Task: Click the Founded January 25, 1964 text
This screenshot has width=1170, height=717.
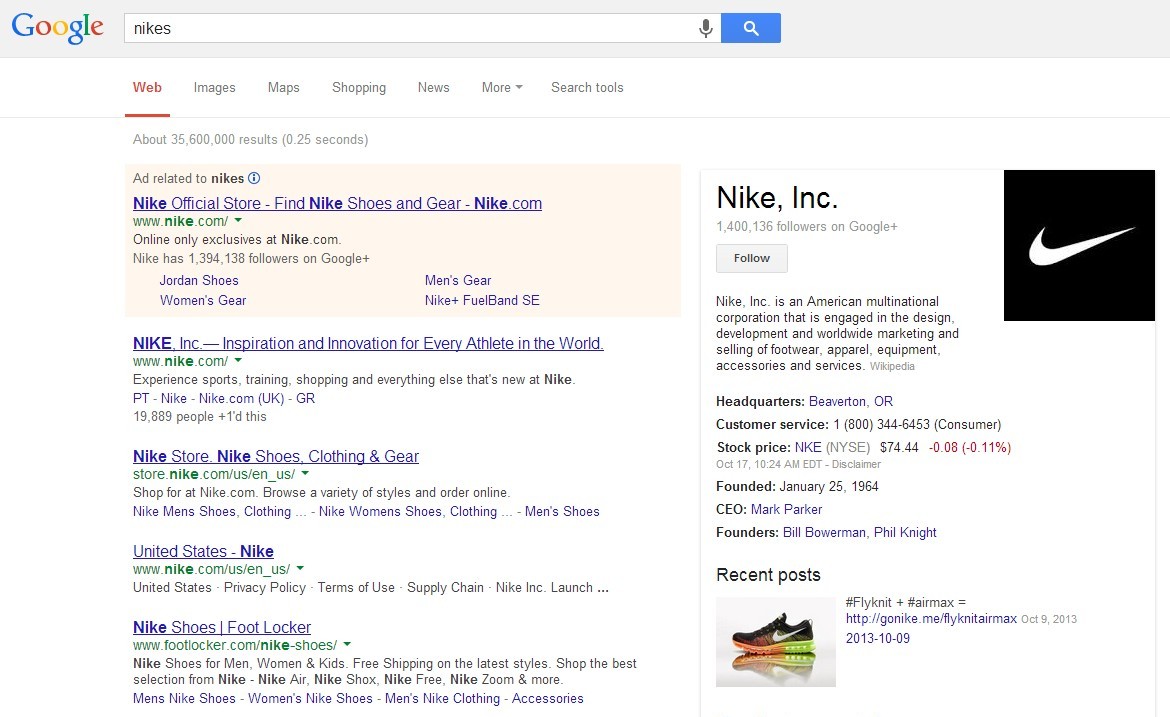Action: point(797,486)
